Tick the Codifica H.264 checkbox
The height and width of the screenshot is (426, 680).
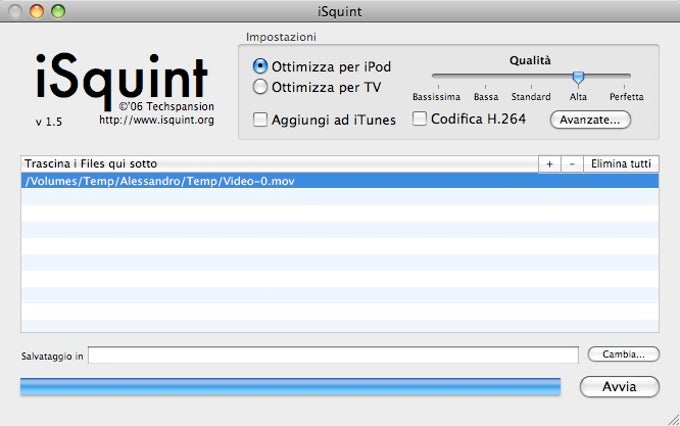tap(419, 118)
